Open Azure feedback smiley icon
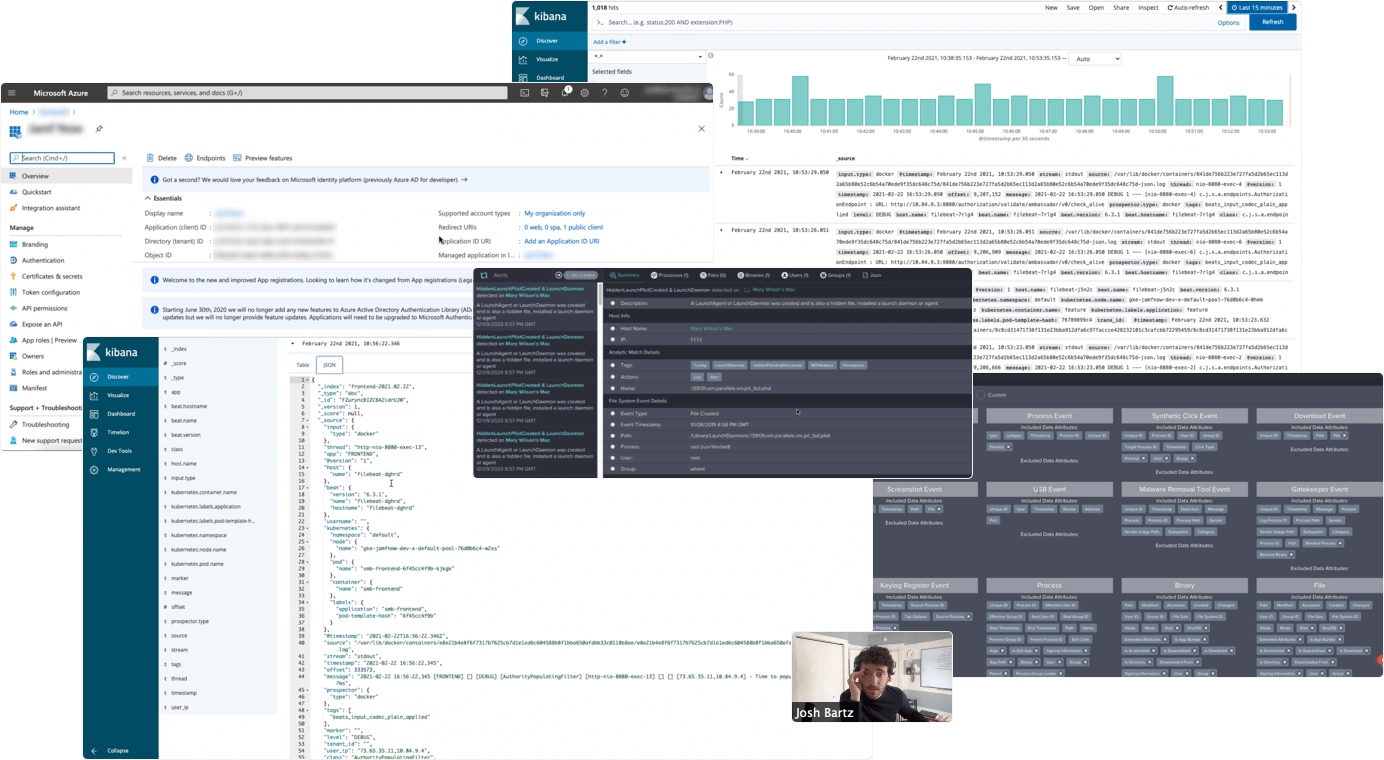This screenshot has height=760, width=1384. point(625,93)
